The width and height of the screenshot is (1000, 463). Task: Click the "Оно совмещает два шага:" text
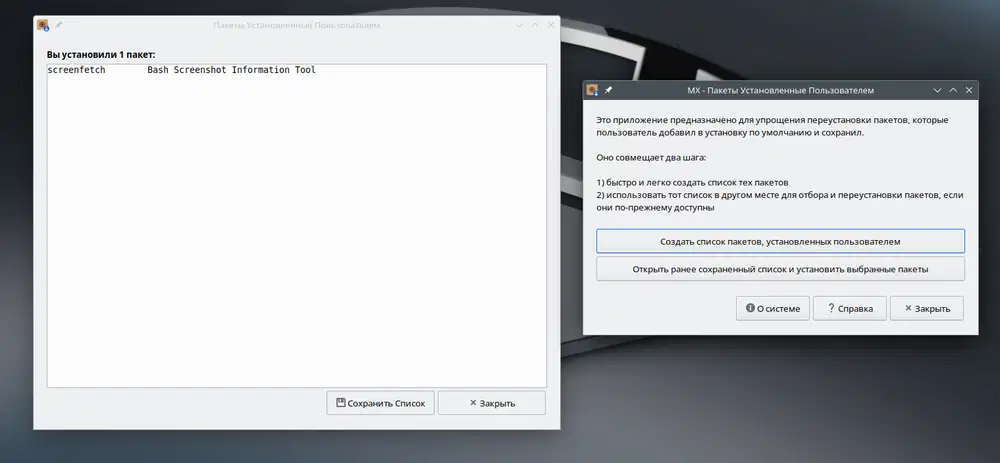coord(651,157)
